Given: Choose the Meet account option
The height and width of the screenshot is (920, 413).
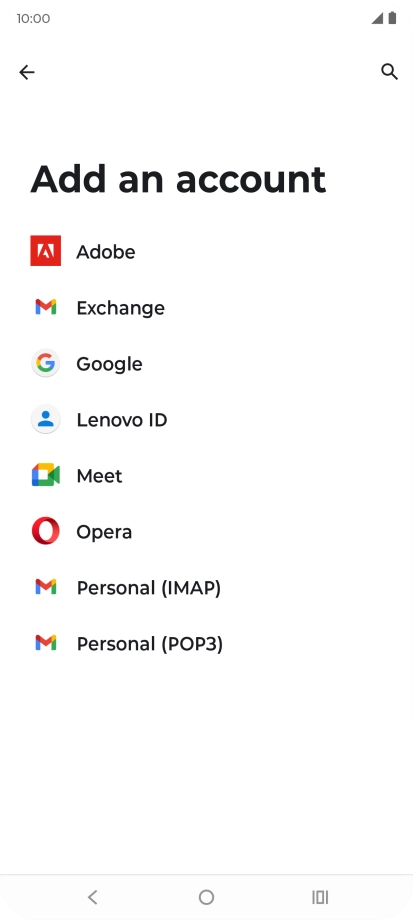Looking at the screenshot, I should tap(206, 475).
